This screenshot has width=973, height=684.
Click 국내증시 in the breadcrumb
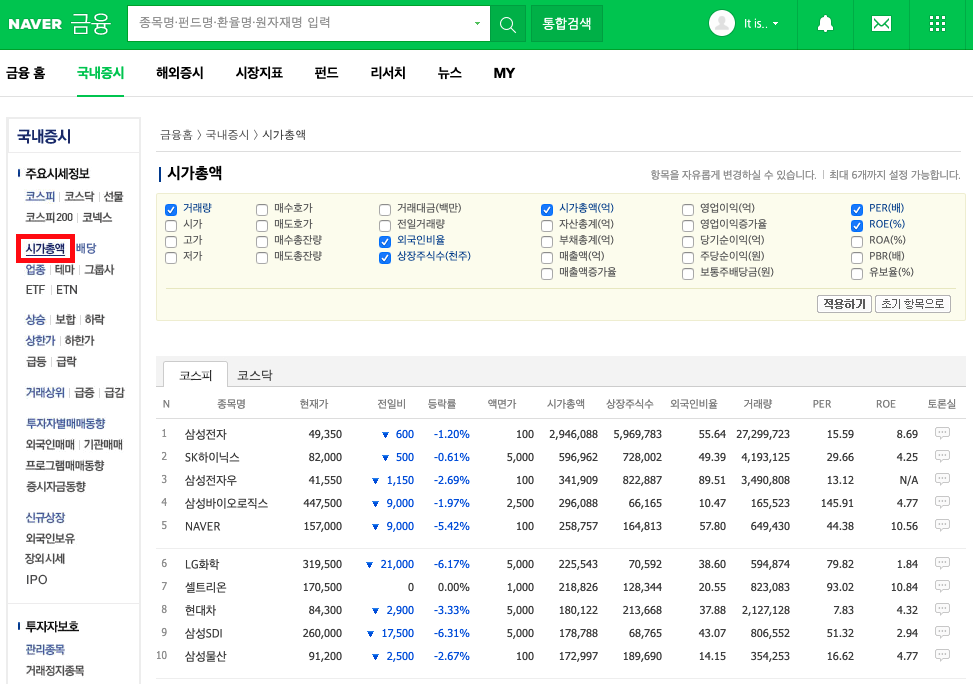pyautogui.click(x=227, y=135)
